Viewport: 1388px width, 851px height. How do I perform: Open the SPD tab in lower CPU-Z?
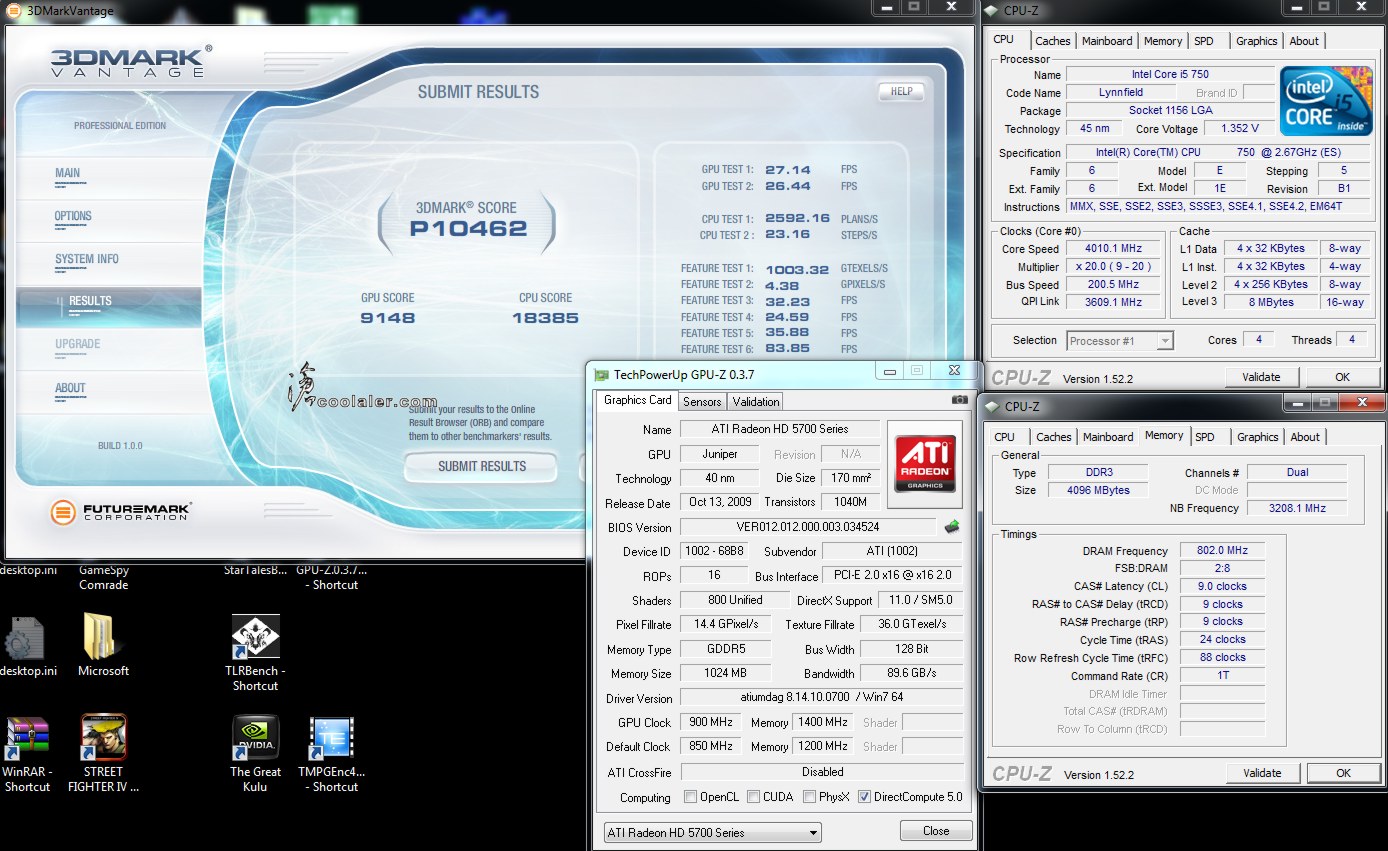tap(1205, 437)
